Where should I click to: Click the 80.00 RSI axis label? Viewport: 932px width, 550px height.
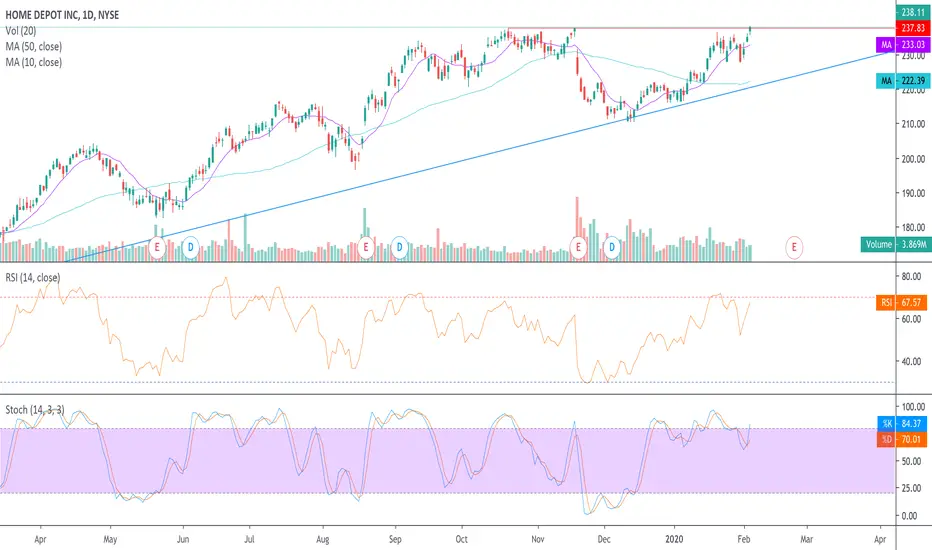click(x=911, y=276)
